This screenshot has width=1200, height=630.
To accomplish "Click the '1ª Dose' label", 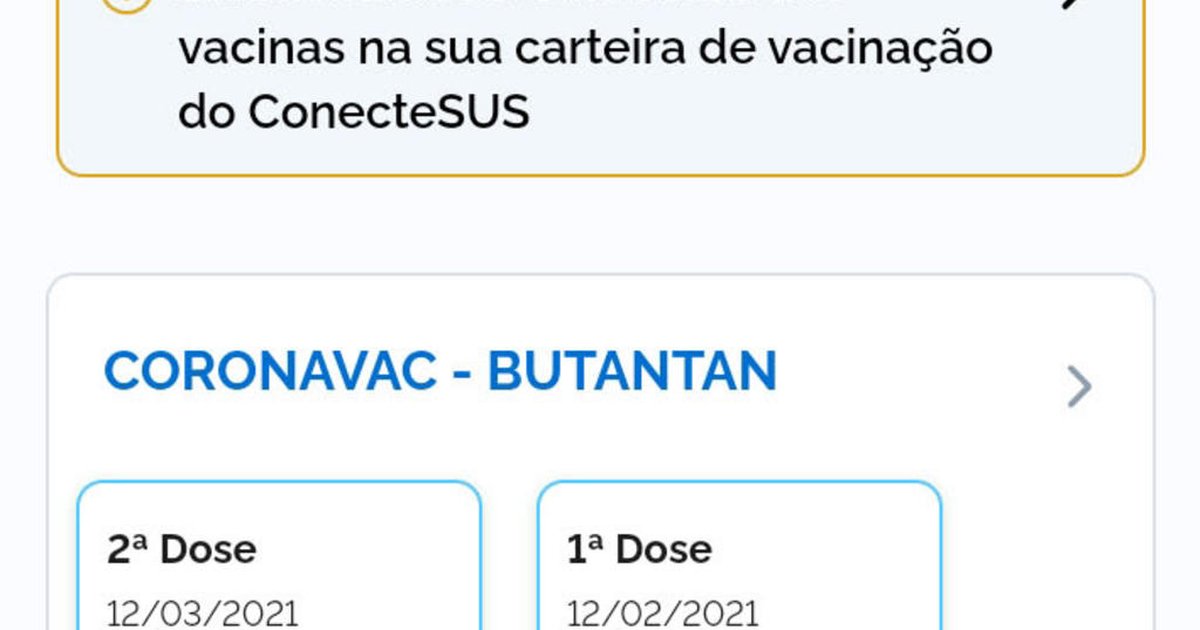I will pyautogui.click(x=640, y=549).
